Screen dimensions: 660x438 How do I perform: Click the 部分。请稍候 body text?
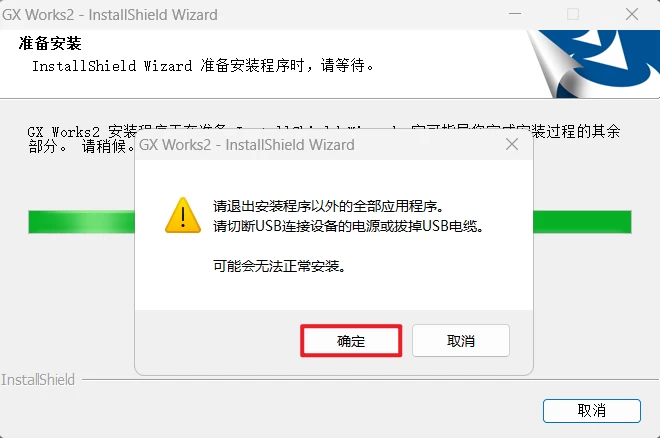(81, 146)
